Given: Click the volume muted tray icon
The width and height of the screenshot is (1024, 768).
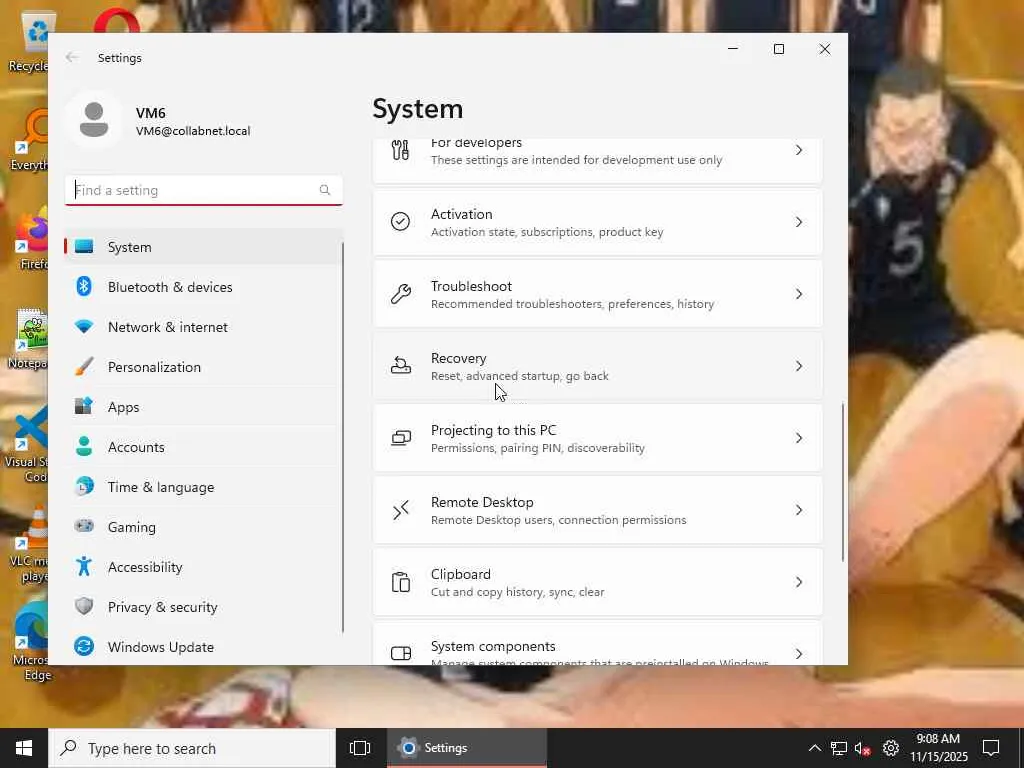Looking at the screenshot, I should (863, 748).
